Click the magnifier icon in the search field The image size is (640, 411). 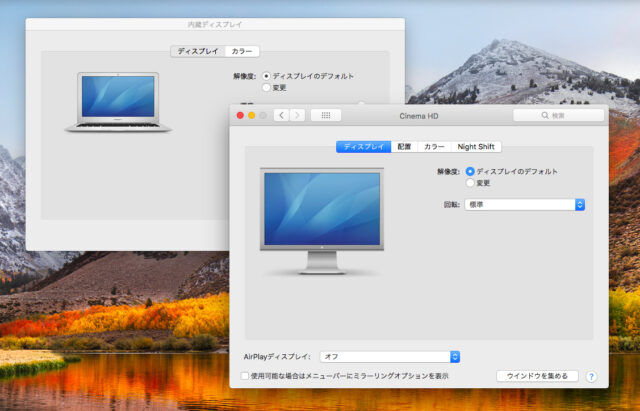[545, 116]
